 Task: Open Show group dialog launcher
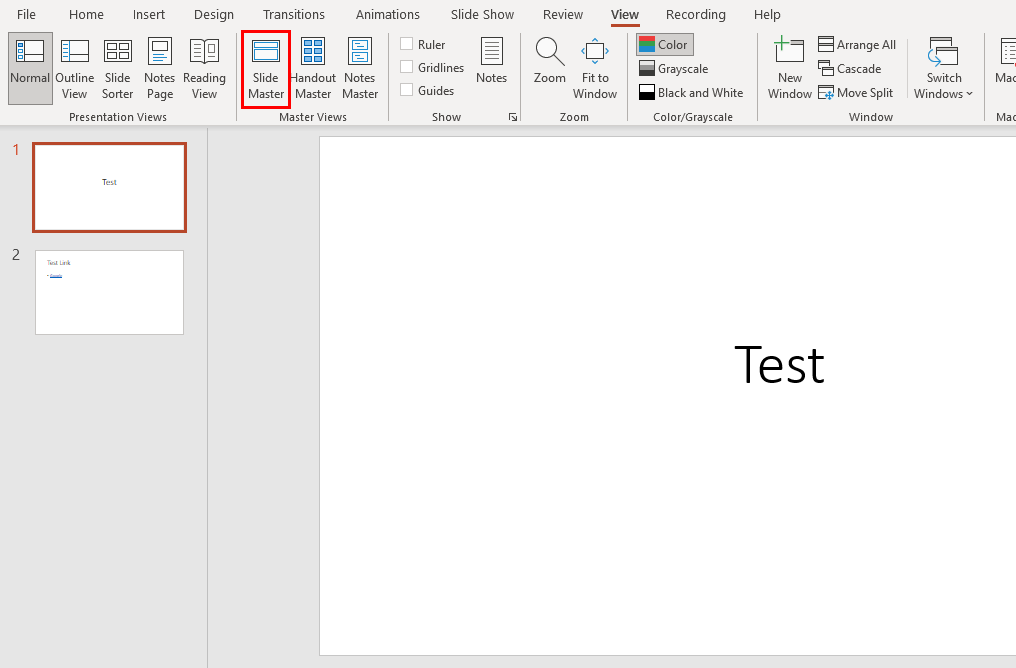513,117
